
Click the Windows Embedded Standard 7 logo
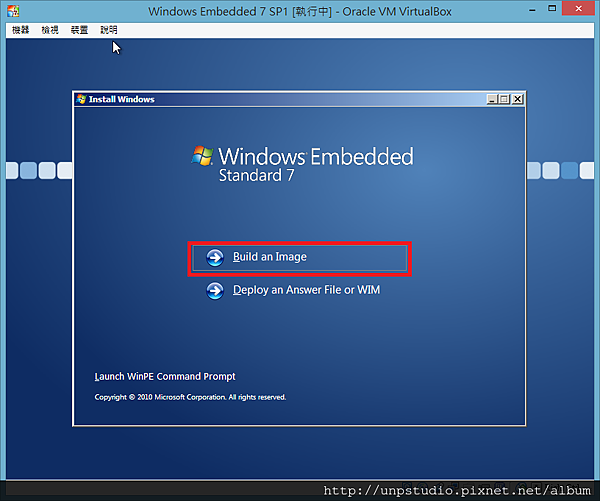pos(302,164)
